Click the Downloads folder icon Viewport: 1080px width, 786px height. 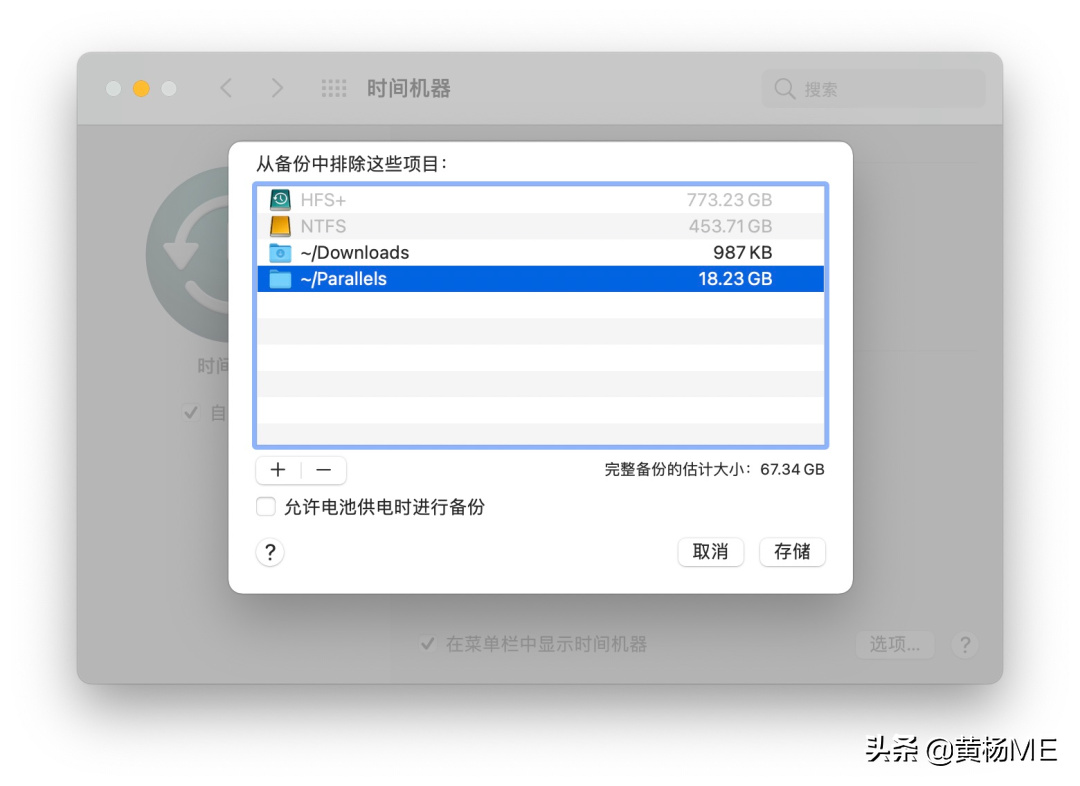280,253
